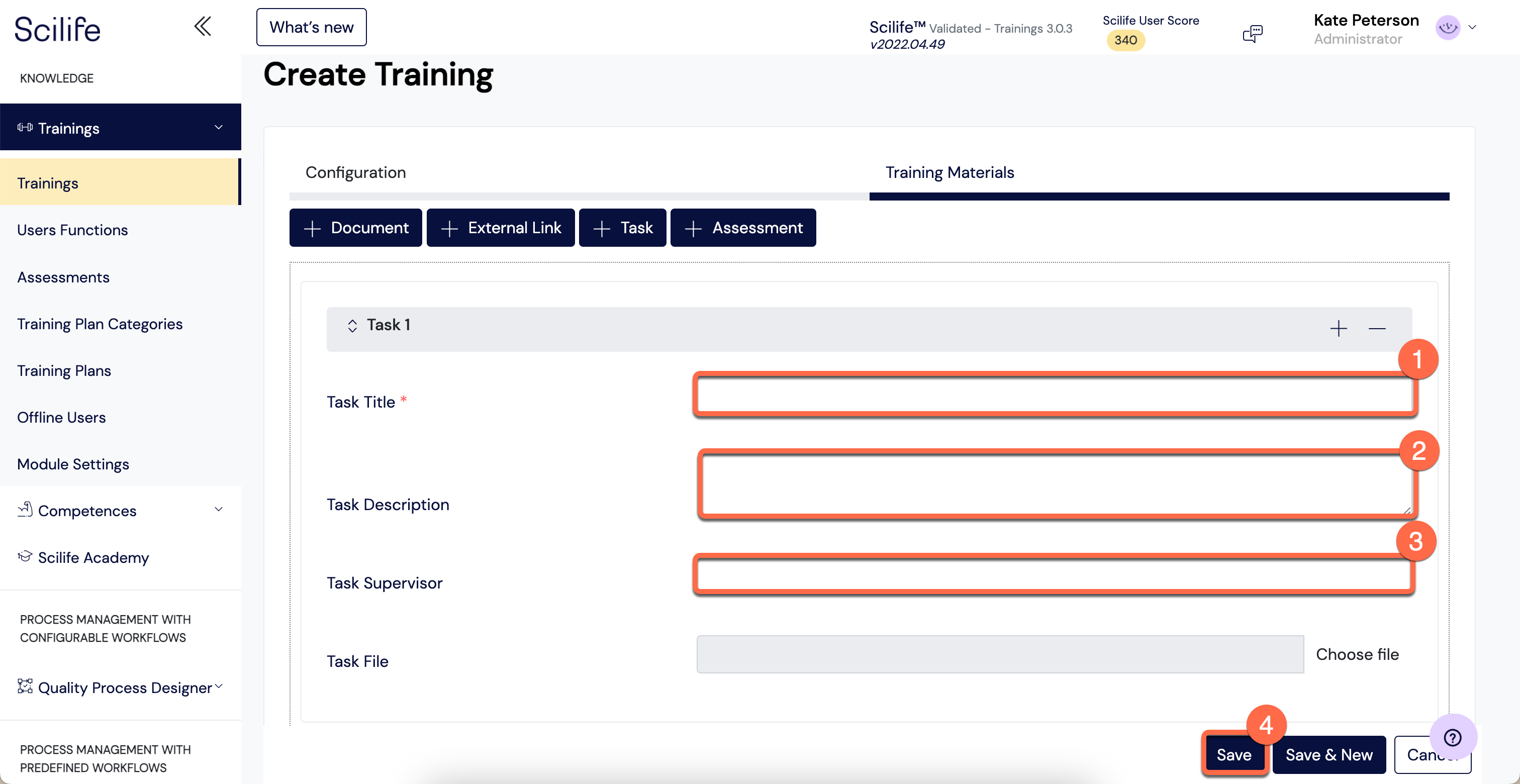Open Training Plans in the sidebar
The height and width of the screenshot is (784, 1520).
pos(64,370)
